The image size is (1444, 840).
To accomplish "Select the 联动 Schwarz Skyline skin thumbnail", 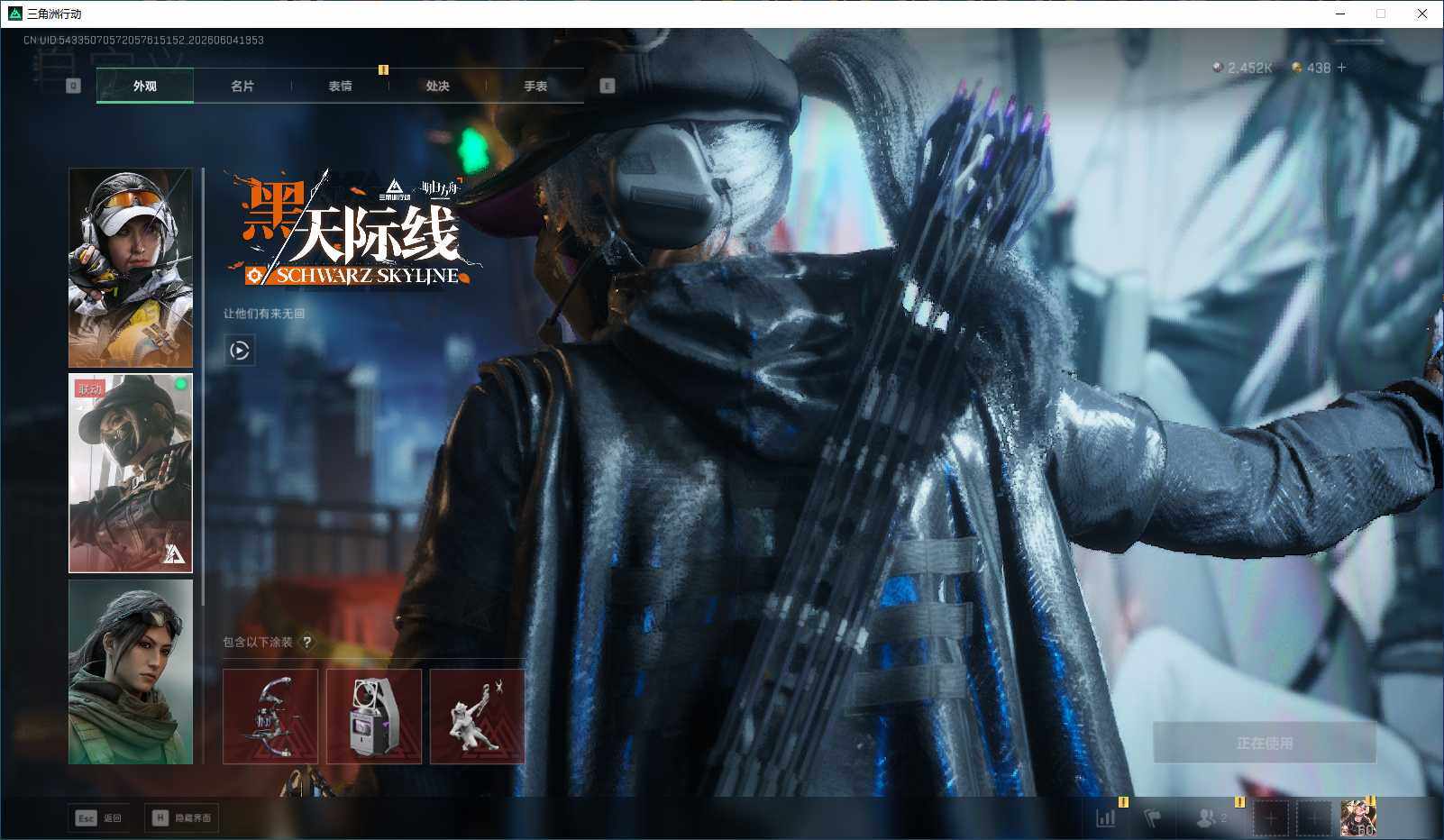I will 131,473.
